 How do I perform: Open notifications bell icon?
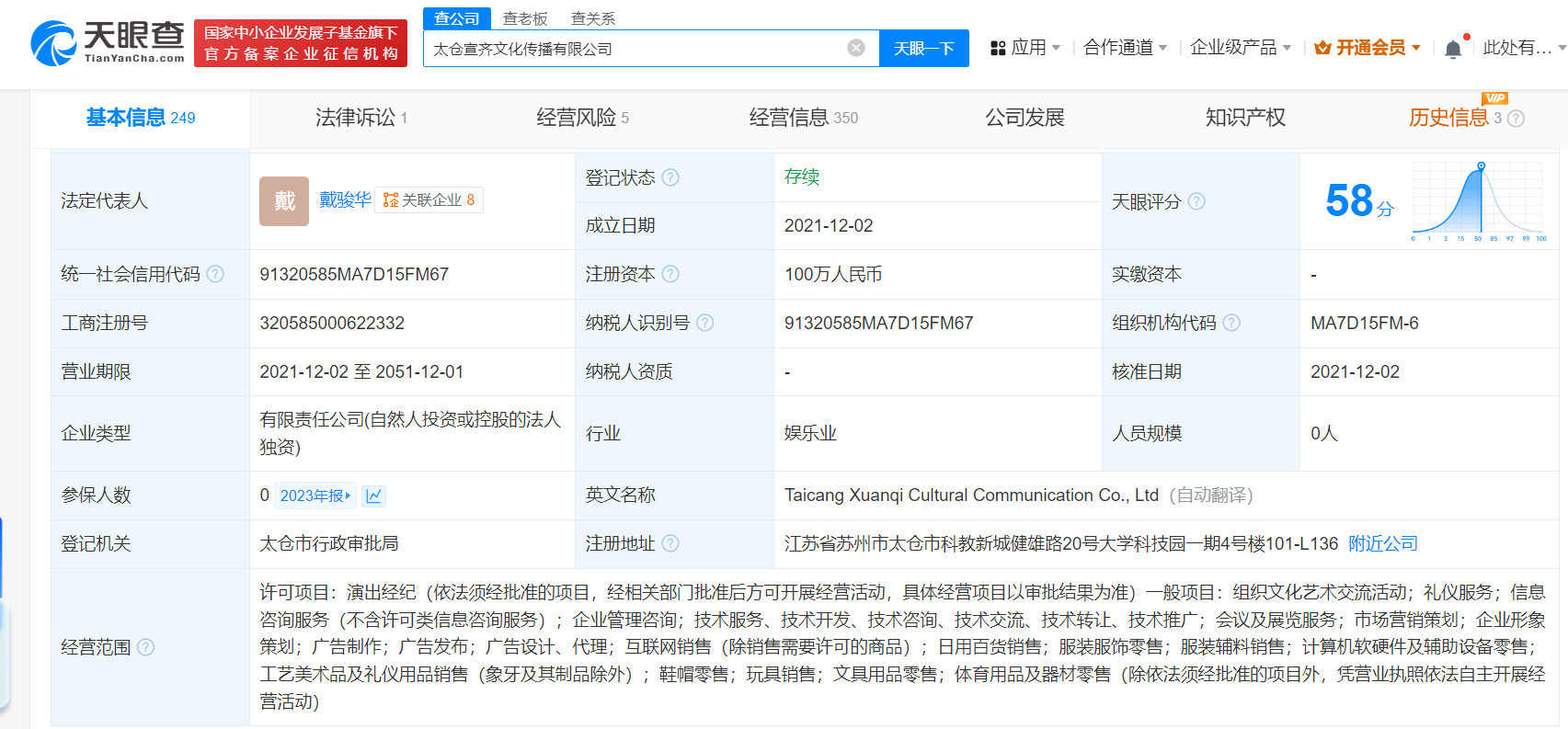click(x=1453, y=49)
